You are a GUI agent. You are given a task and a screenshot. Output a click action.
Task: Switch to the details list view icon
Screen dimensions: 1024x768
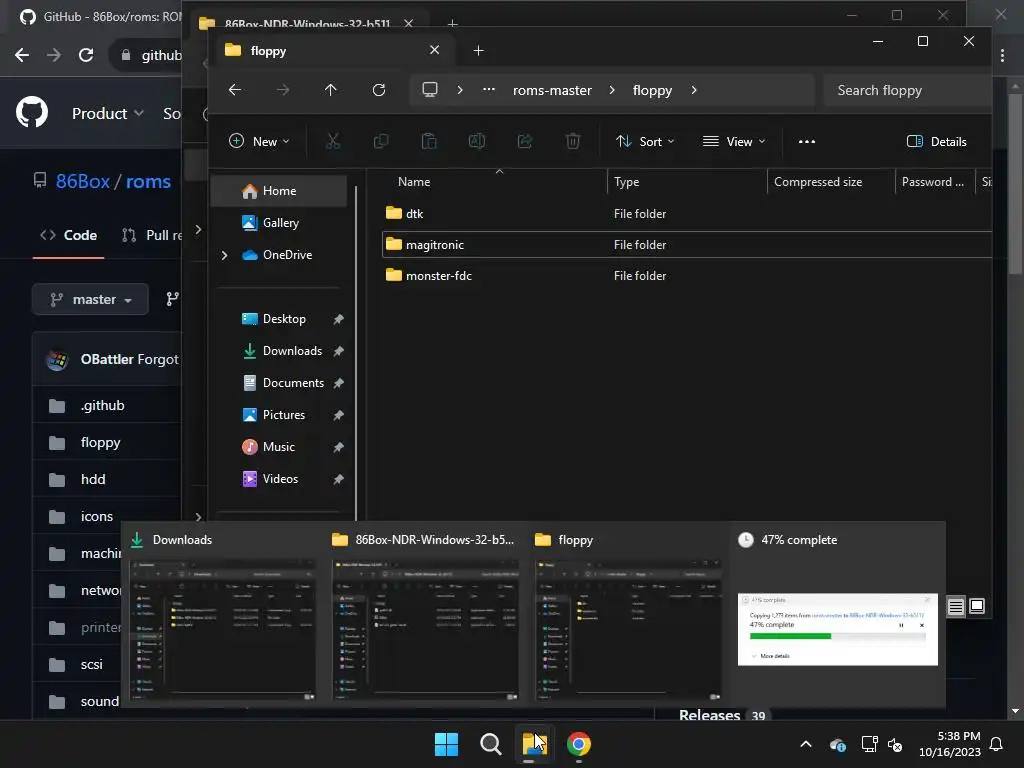(955, 607)
